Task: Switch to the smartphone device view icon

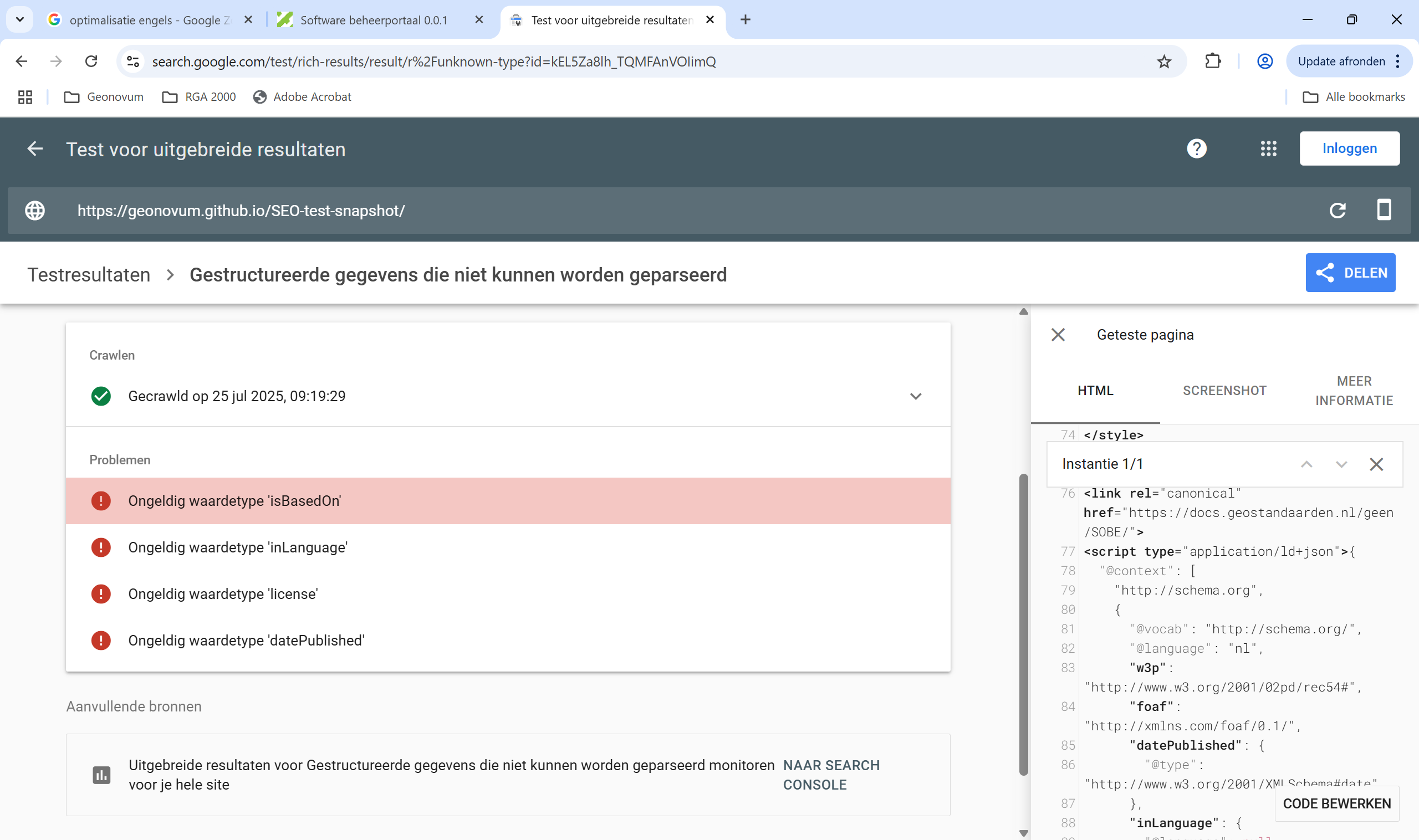Action: coord(1384,210)
